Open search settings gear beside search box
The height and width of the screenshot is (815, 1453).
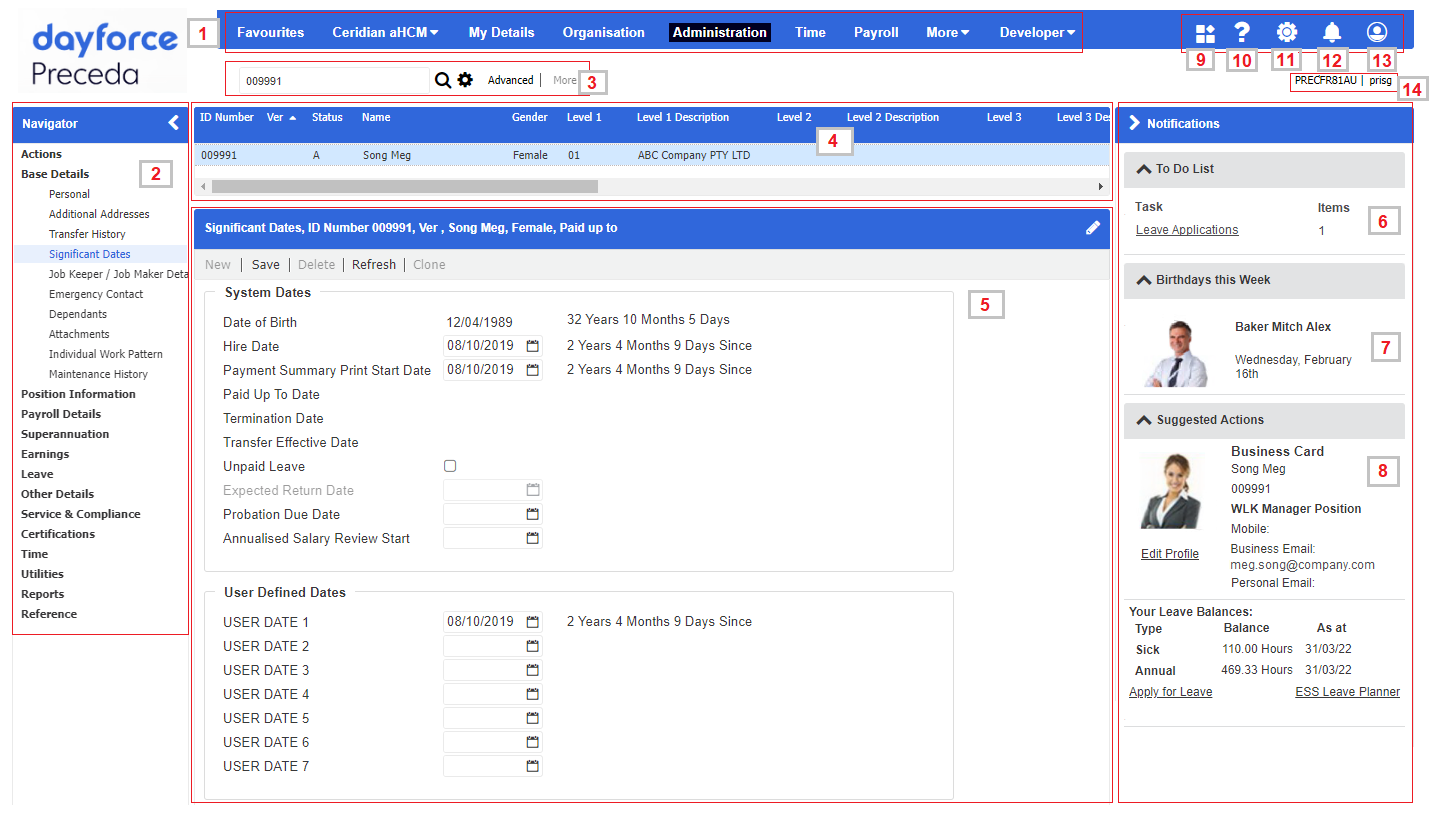465,80
